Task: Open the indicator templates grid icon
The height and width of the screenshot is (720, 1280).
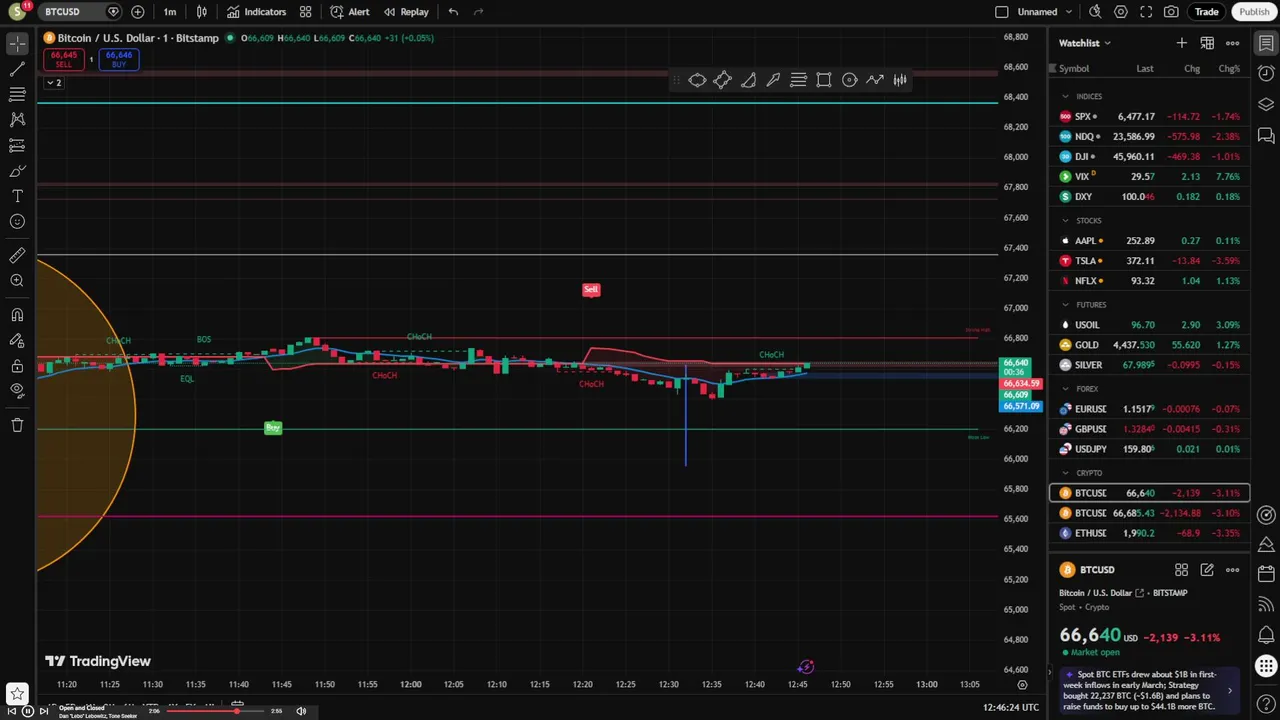Action: click(x=306, y=12)
